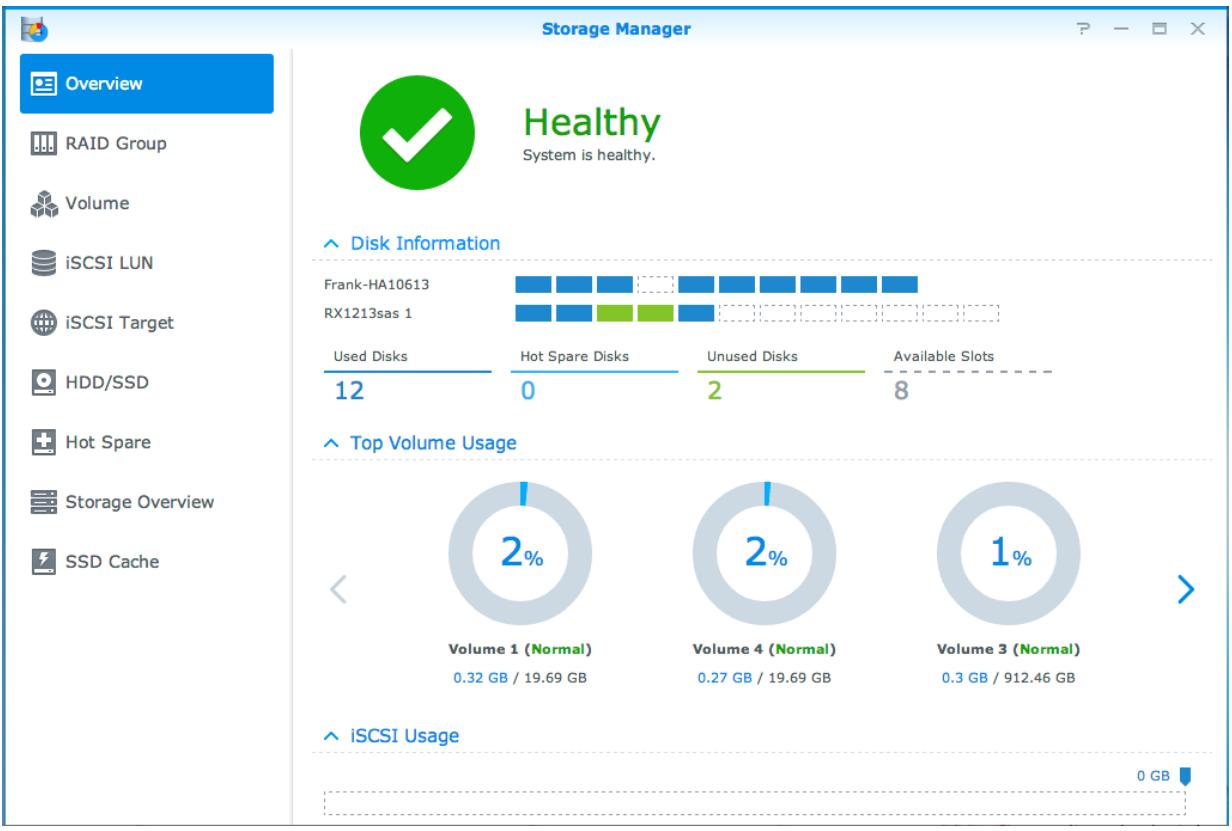This screenshot has height=831, width=1232.
Task: Show next volumes with right arrow
Action: pos(1186,590)
